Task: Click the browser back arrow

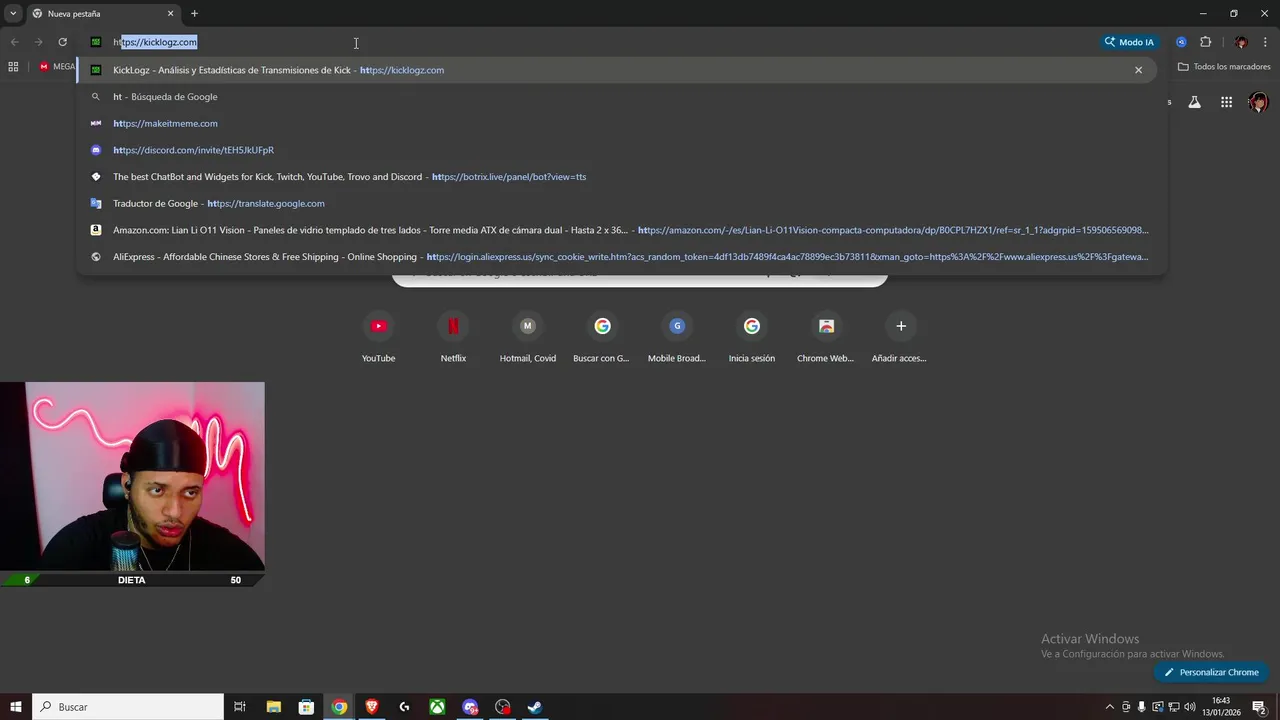Action: click(14, 42)
